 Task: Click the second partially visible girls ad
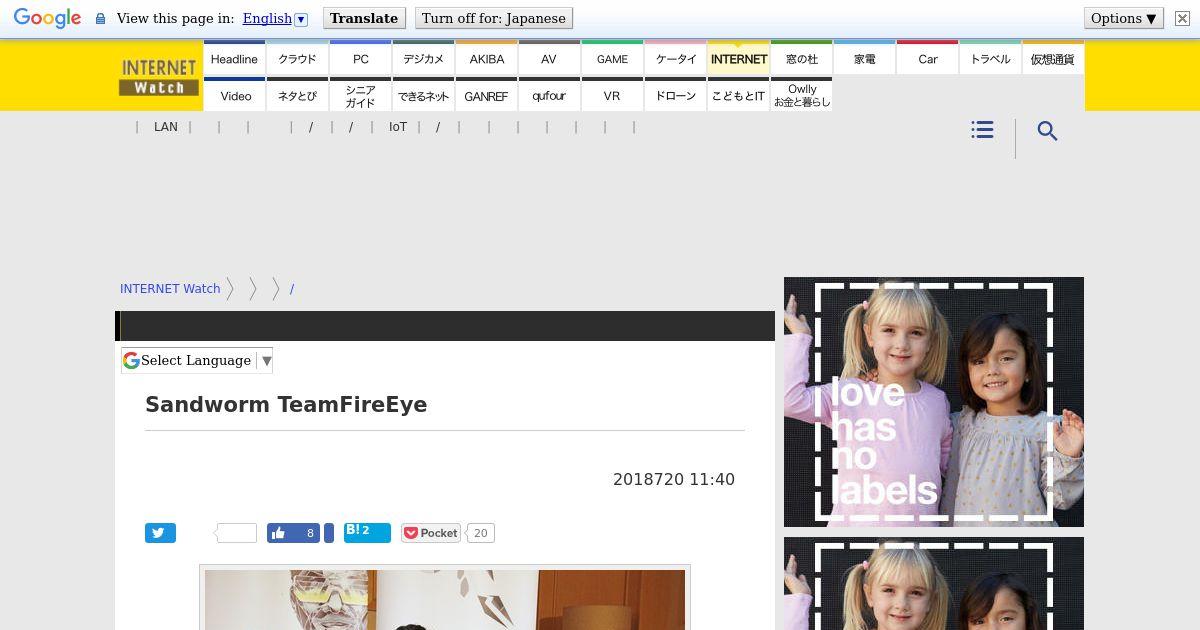tap(934, 584)
